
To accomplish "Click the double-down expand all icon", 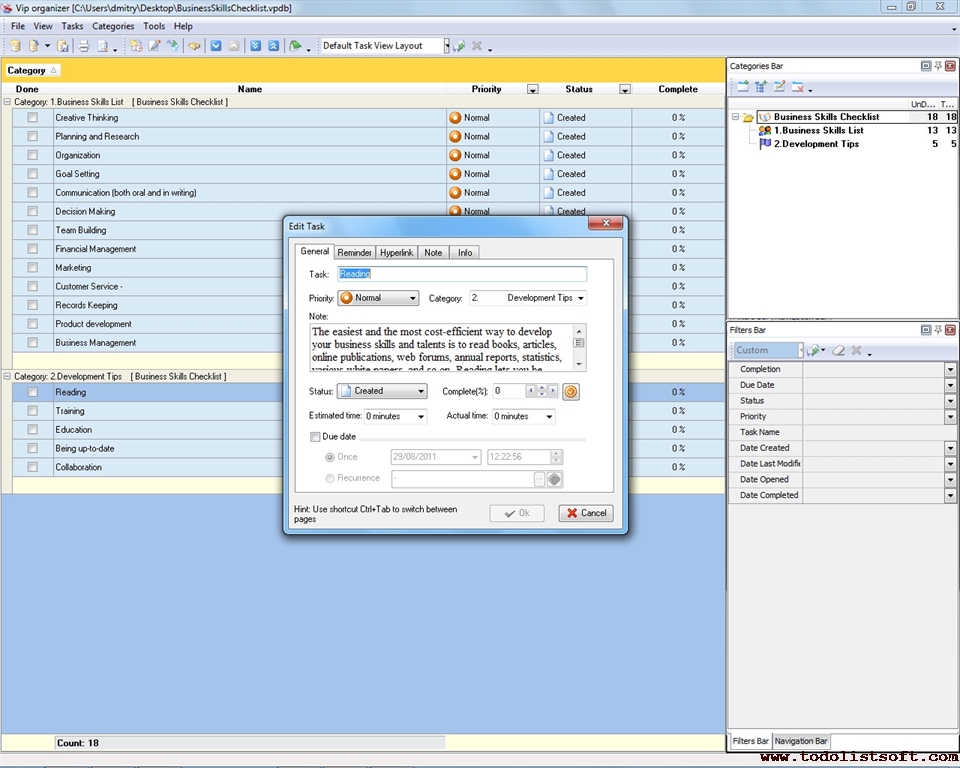I will click(256, 46).
